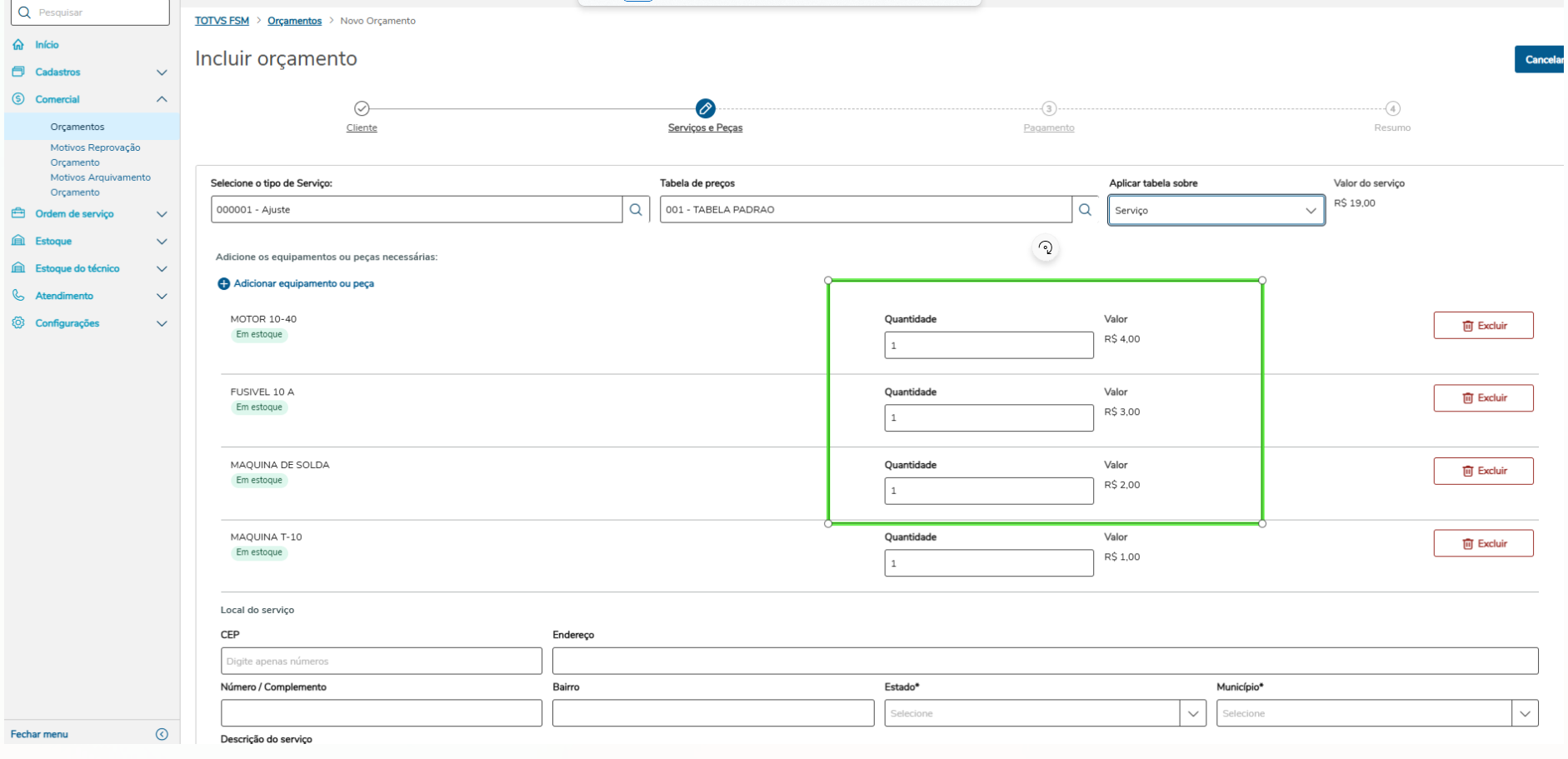Screen dimensions: 1568x759
Task: Click the pencil step icon for Serviços e Peças
Action: pos(705,108)
